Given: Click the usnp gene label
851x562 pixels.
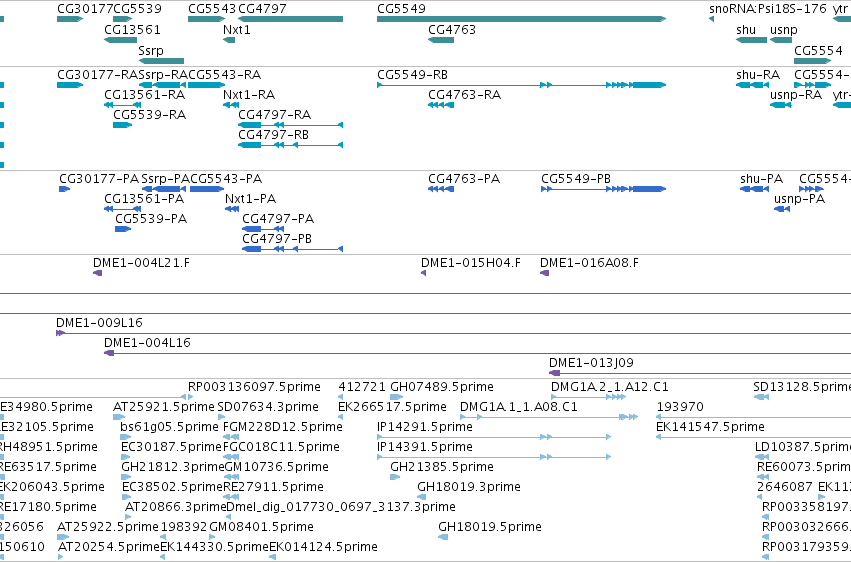Looking at the screenshot, I should pyautogui.click(x=784, y=29).
